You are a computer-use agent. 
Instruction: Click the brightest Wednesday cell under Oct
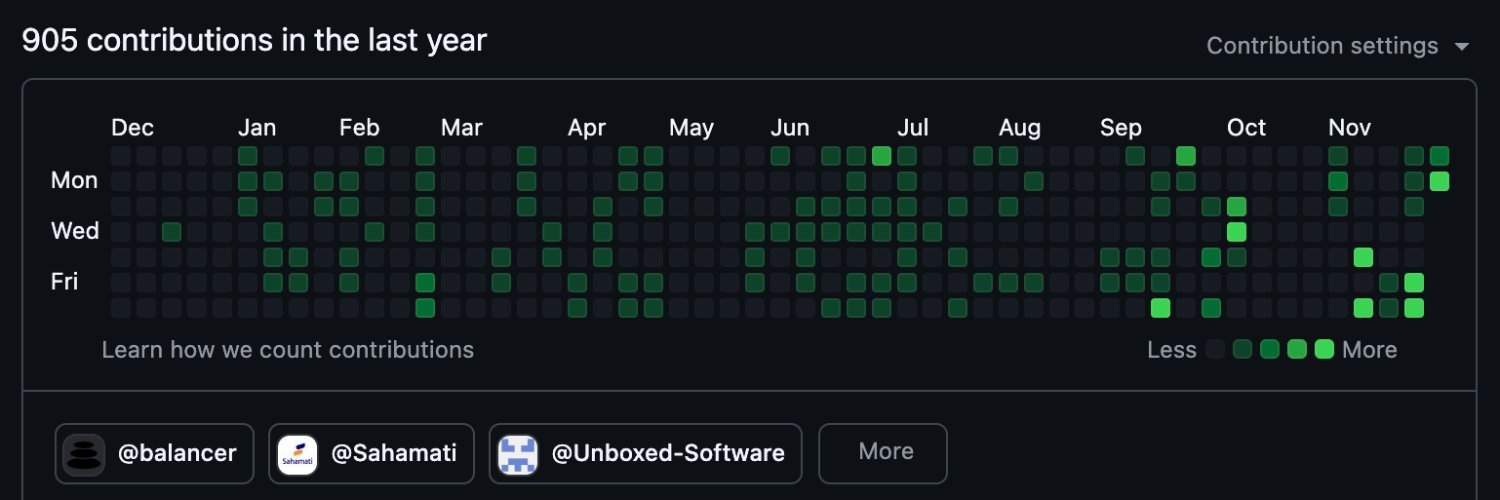(x=1236, y=232)
